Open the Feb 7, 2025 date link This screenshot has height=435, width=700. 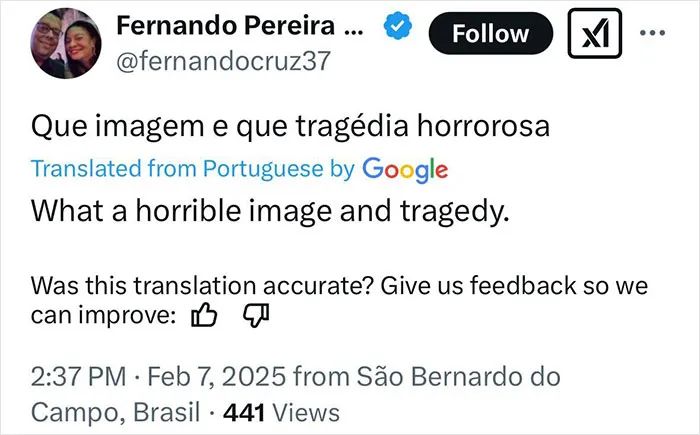click(216, 376)
